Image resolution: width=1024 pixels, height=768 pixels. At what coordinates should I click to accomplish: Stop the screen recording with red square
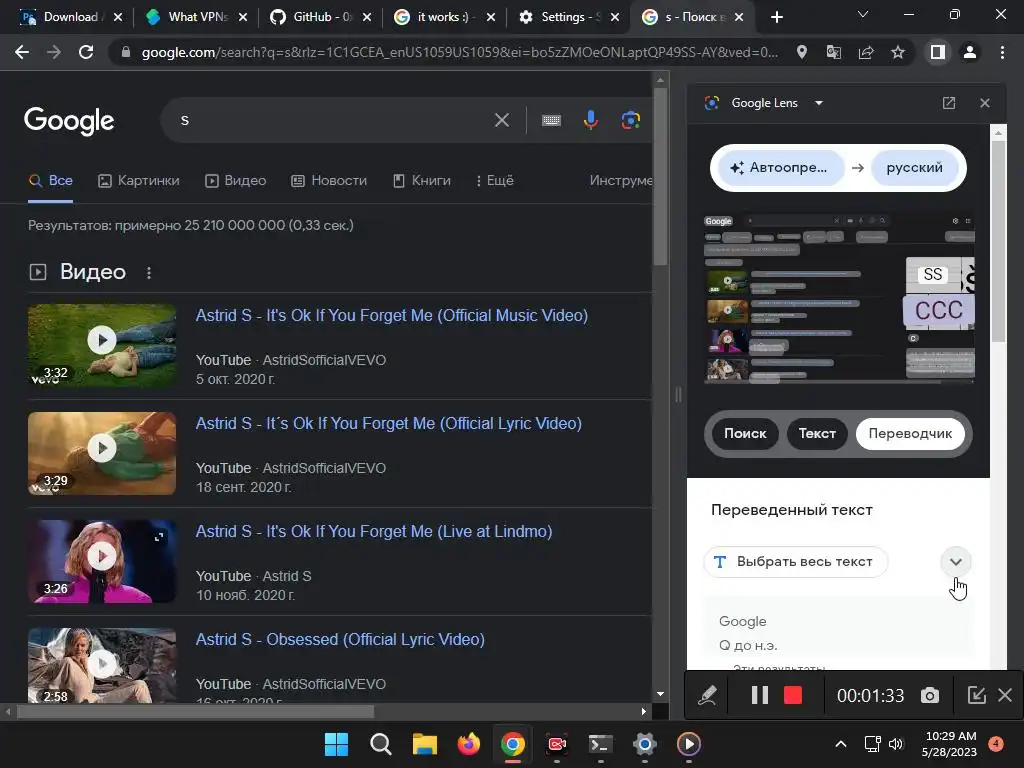(793, 695)
